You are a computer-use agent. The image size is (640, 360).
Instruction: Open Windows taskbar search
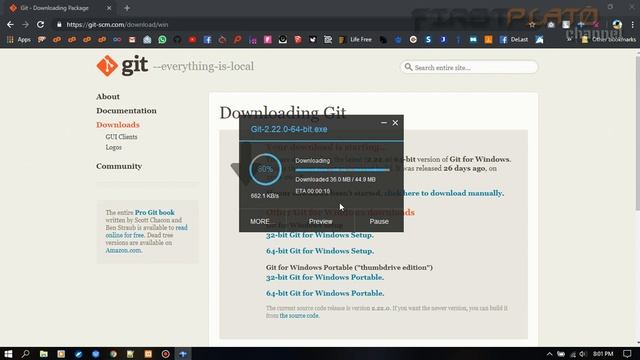click(x=25, y=353)
